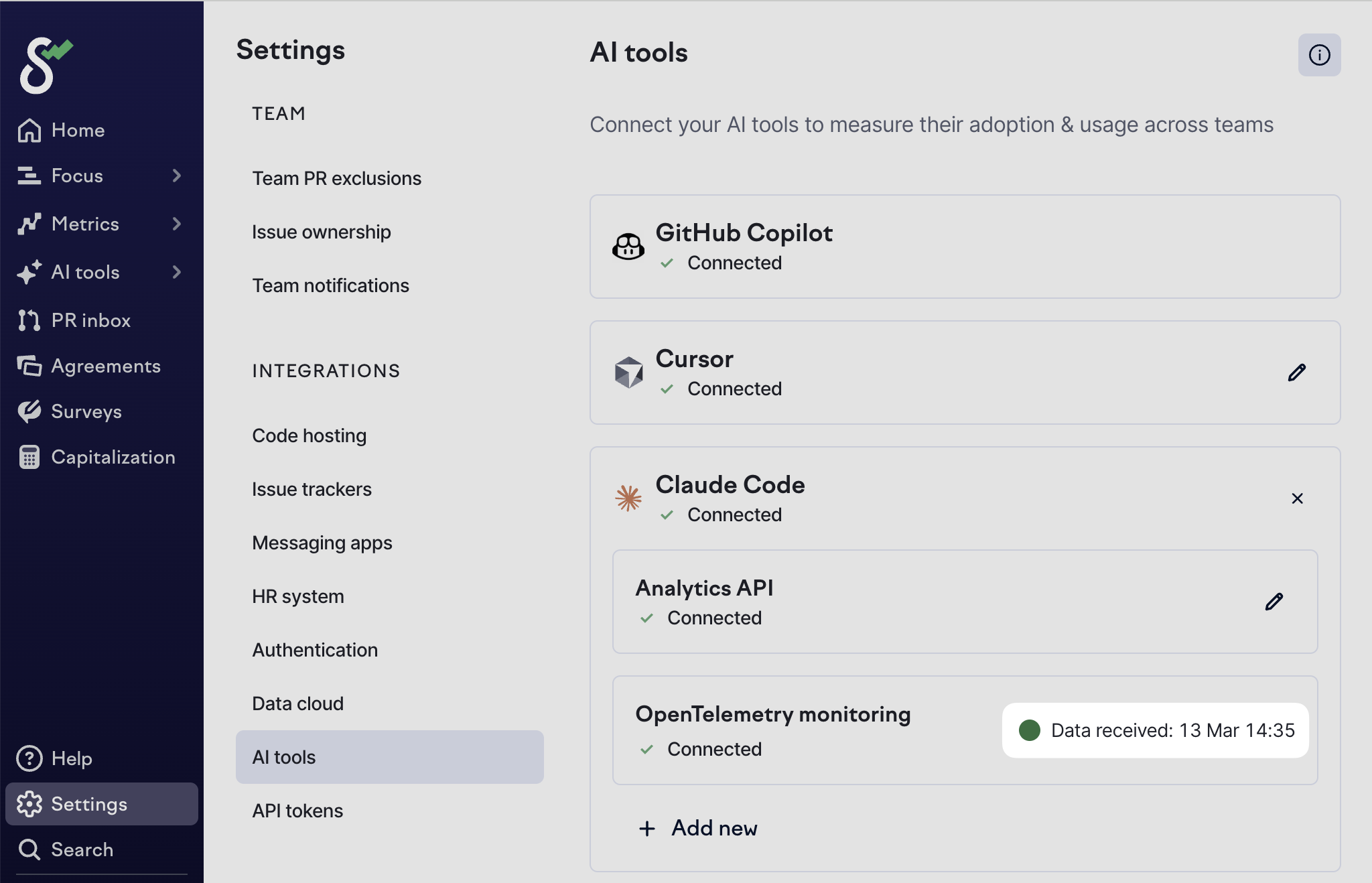Go to Home in the sidebar
The image size is (1372, 883).
click(78, 130)
